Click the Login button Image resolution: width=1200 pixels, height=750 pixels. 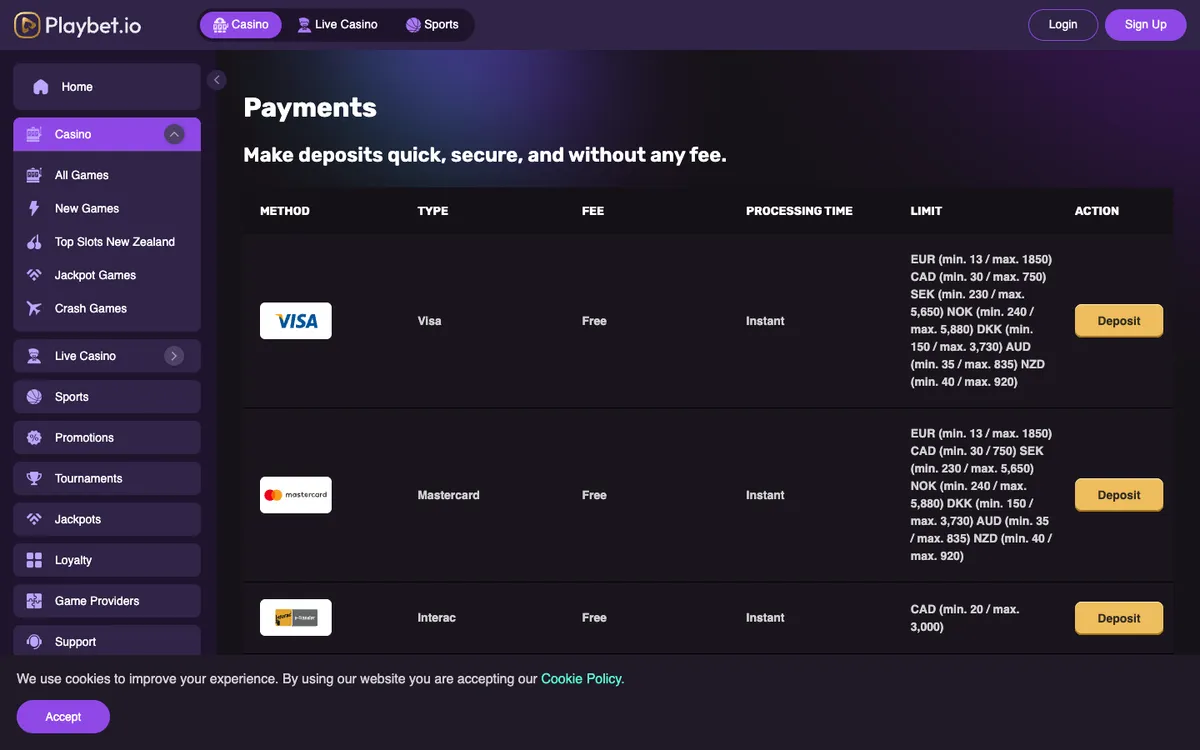pyautogui.click(x=1063, y=25)
